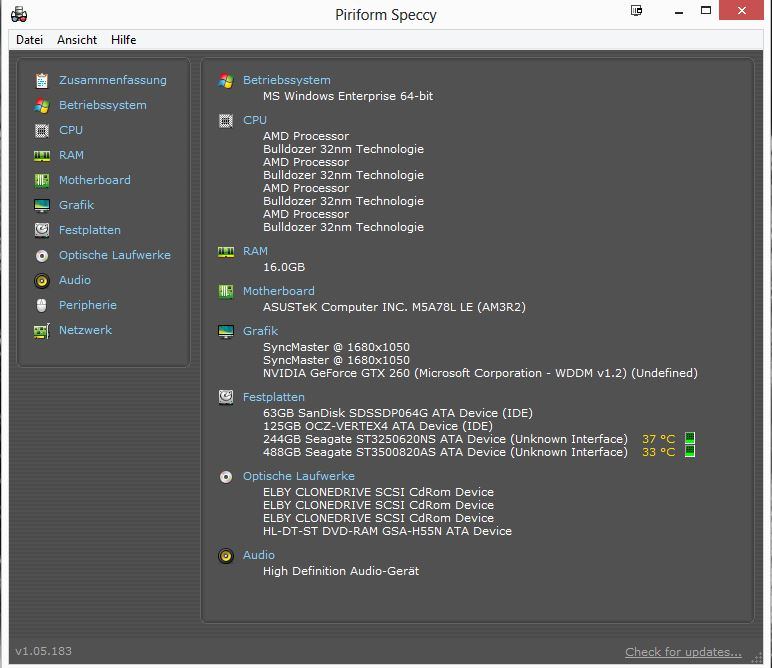Click the Peripherie mouse icon in sidebar
772x668 pixels.
click(42, 305)
